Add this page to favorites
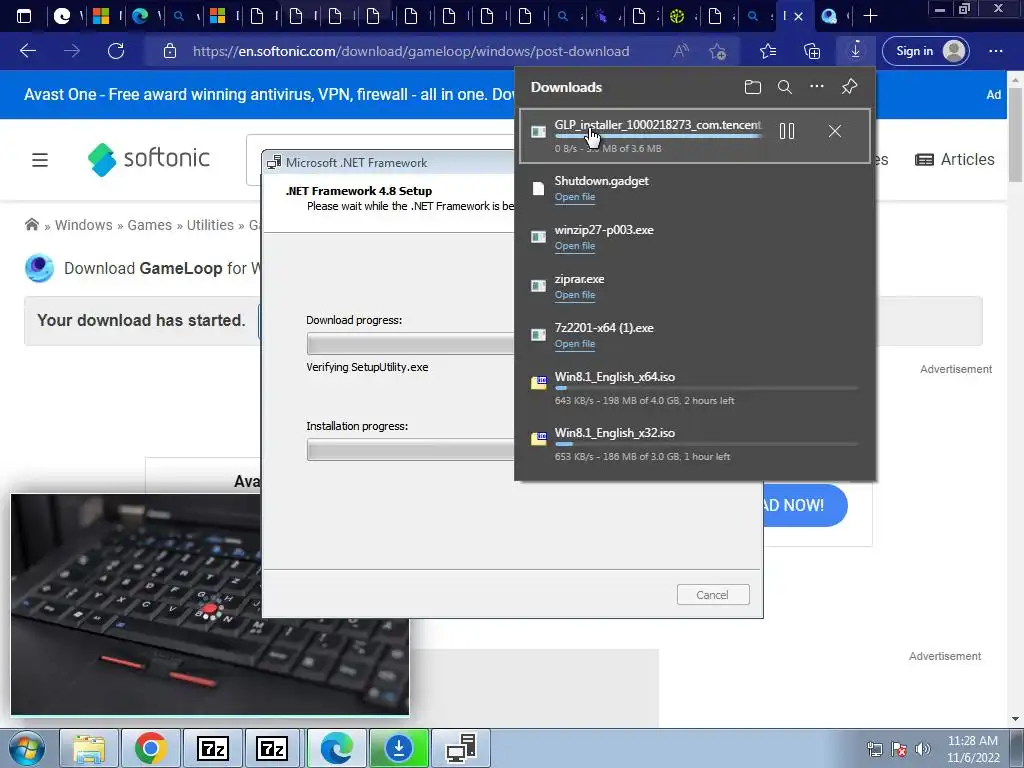The width and height of the screenshot is (1024, 768). coord(718,51)
